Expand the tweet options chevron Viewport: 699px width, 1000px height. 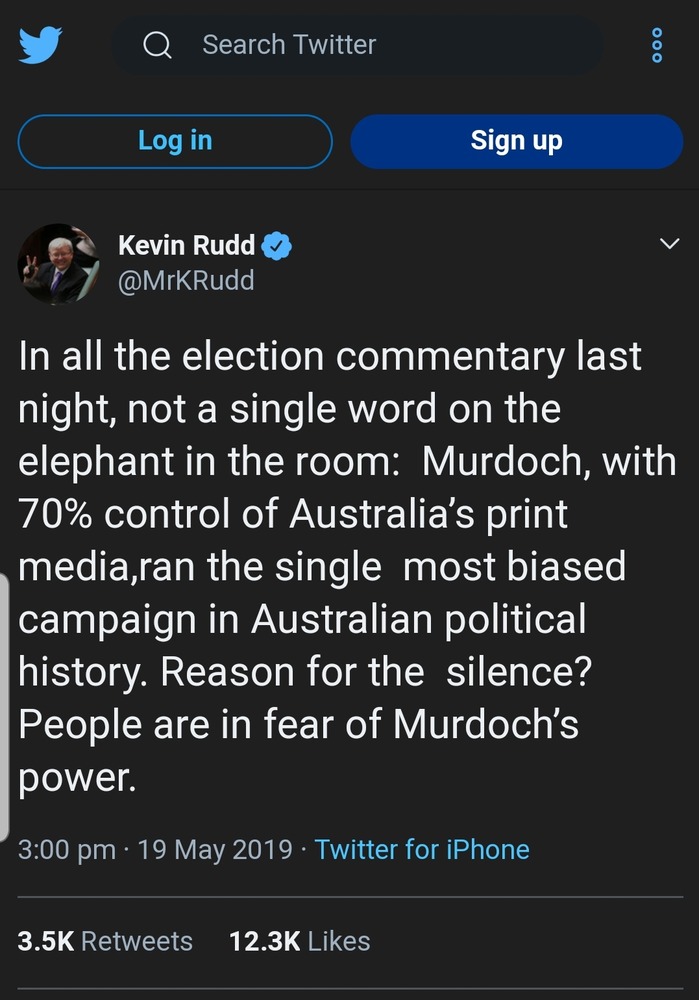coord(667,245)
